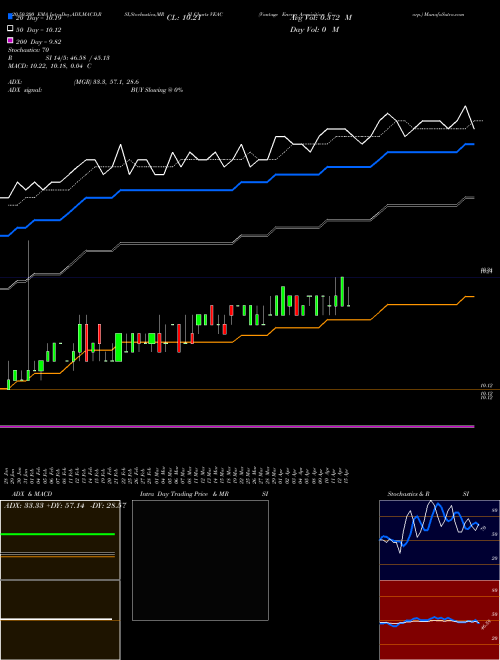The height and width of the screenshot is (660, 500).
Task: Click the 'Intra Day Trading Price & MR' panel title
Action: click(184, 494)
